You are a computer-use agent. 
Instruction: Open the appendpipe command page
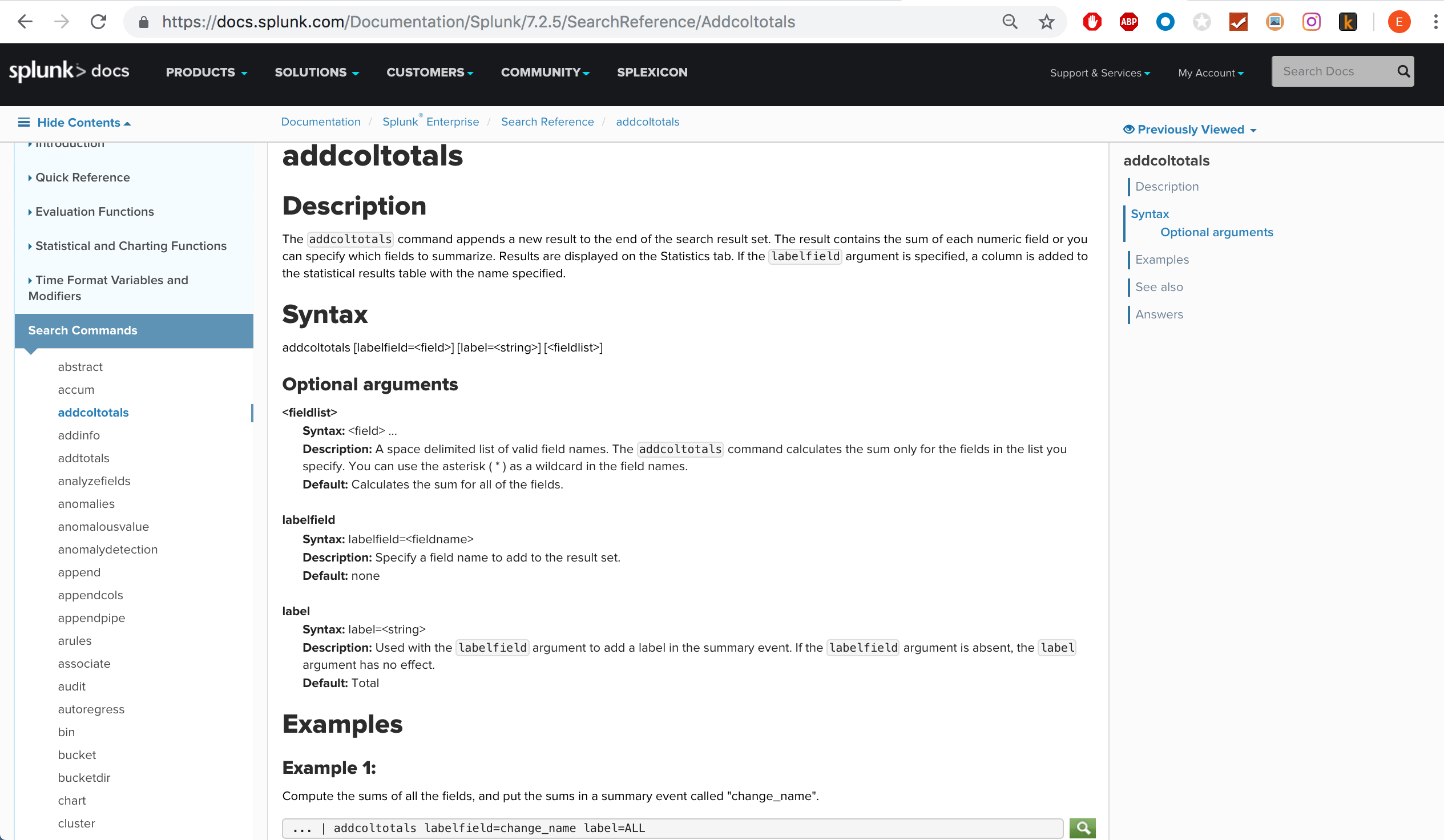[91, 618]
